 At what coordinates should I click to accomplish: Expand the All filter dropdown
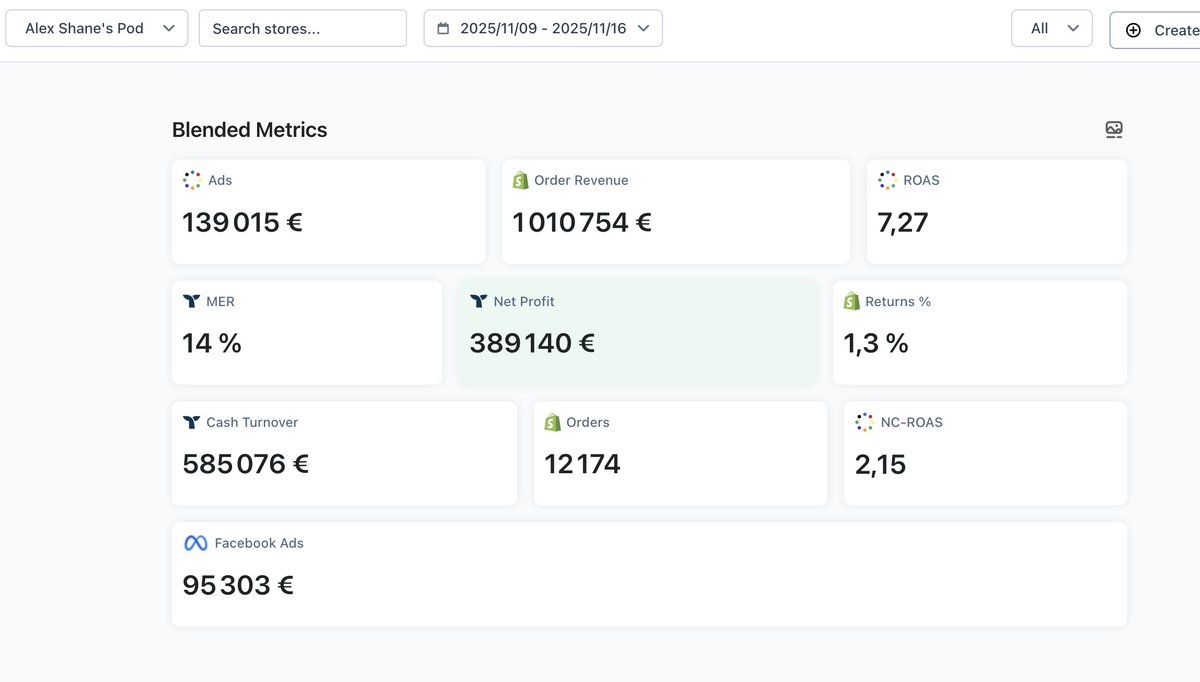(1052, 28)
